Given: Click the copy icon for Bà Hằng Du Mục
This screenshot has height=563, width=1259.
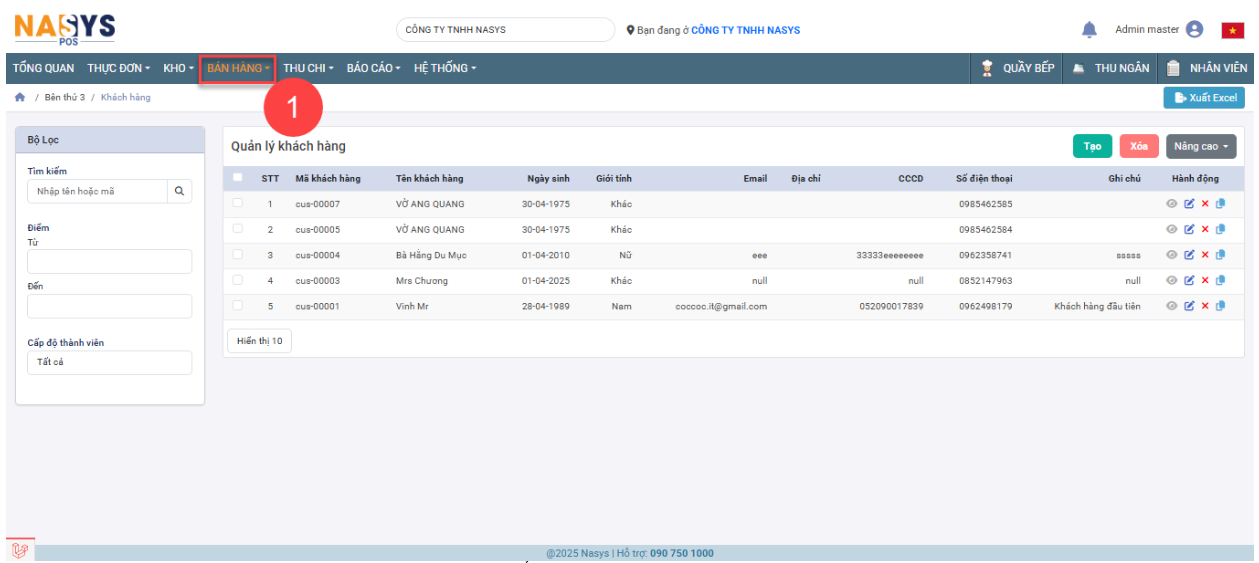Looking at the screenshot, I should coord(1220,255).
